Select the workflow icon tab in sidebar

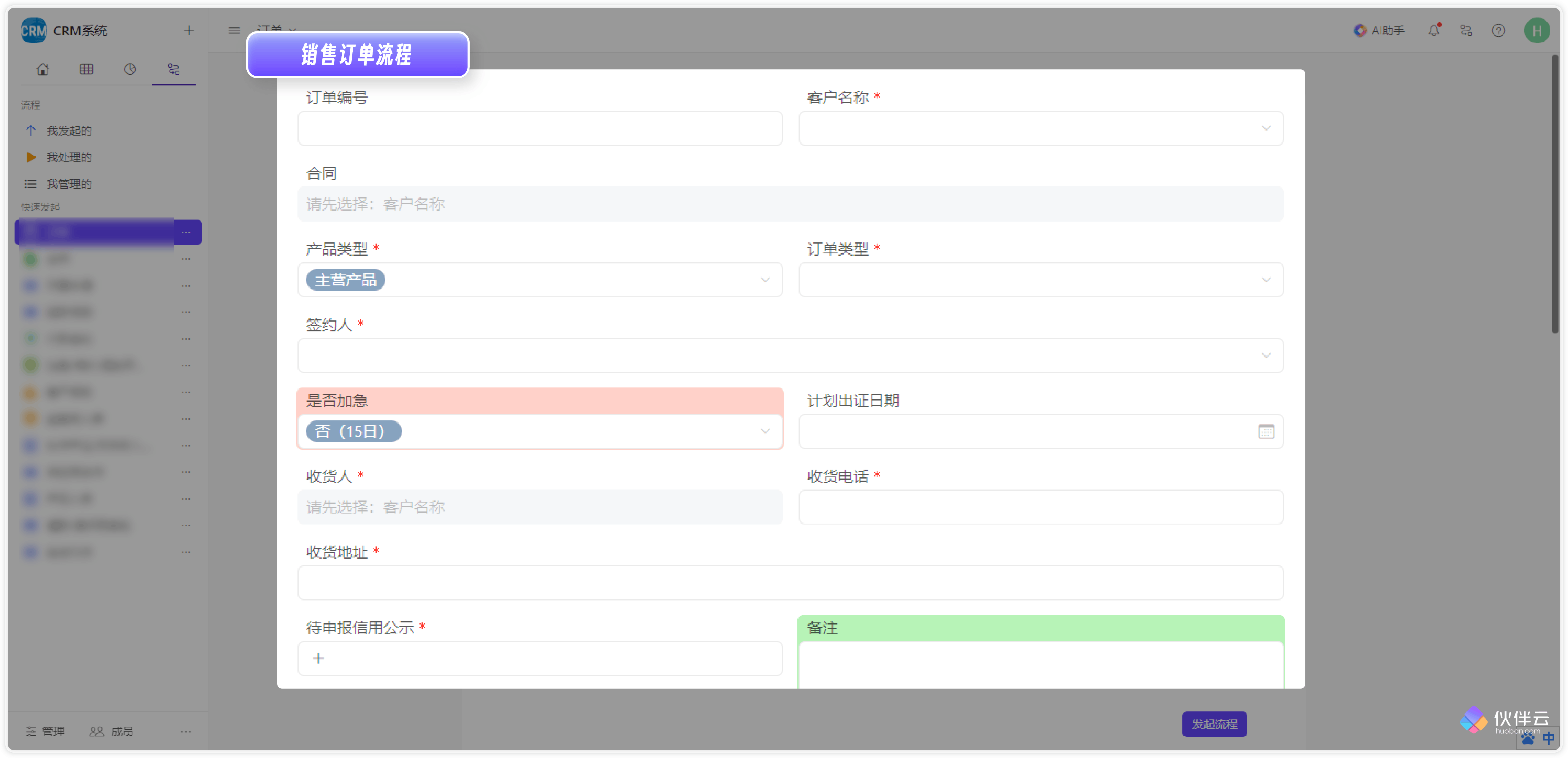(x=173, y=69)
